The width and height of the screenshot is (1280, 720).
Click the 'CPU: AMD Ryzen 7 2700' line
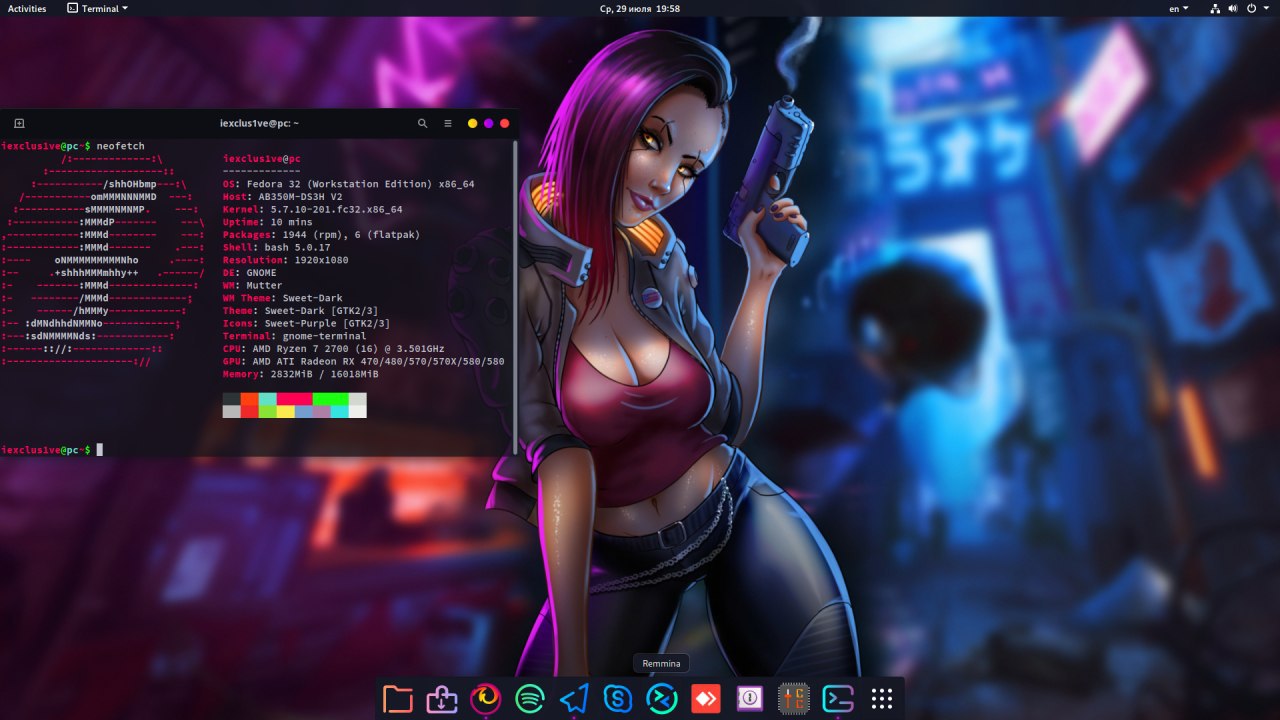tap(333, 349)
